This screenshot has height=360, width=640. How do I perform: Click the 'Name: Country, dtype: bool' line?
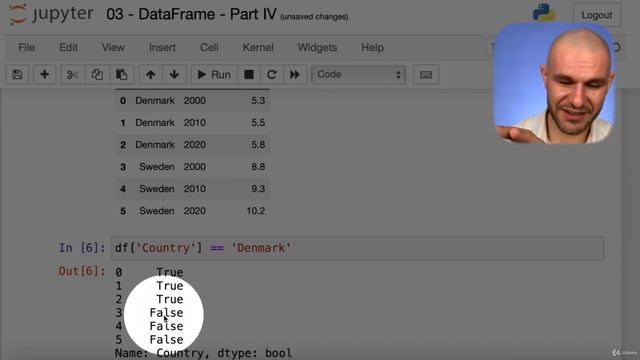pyautogui.click(x=203, y=353)
